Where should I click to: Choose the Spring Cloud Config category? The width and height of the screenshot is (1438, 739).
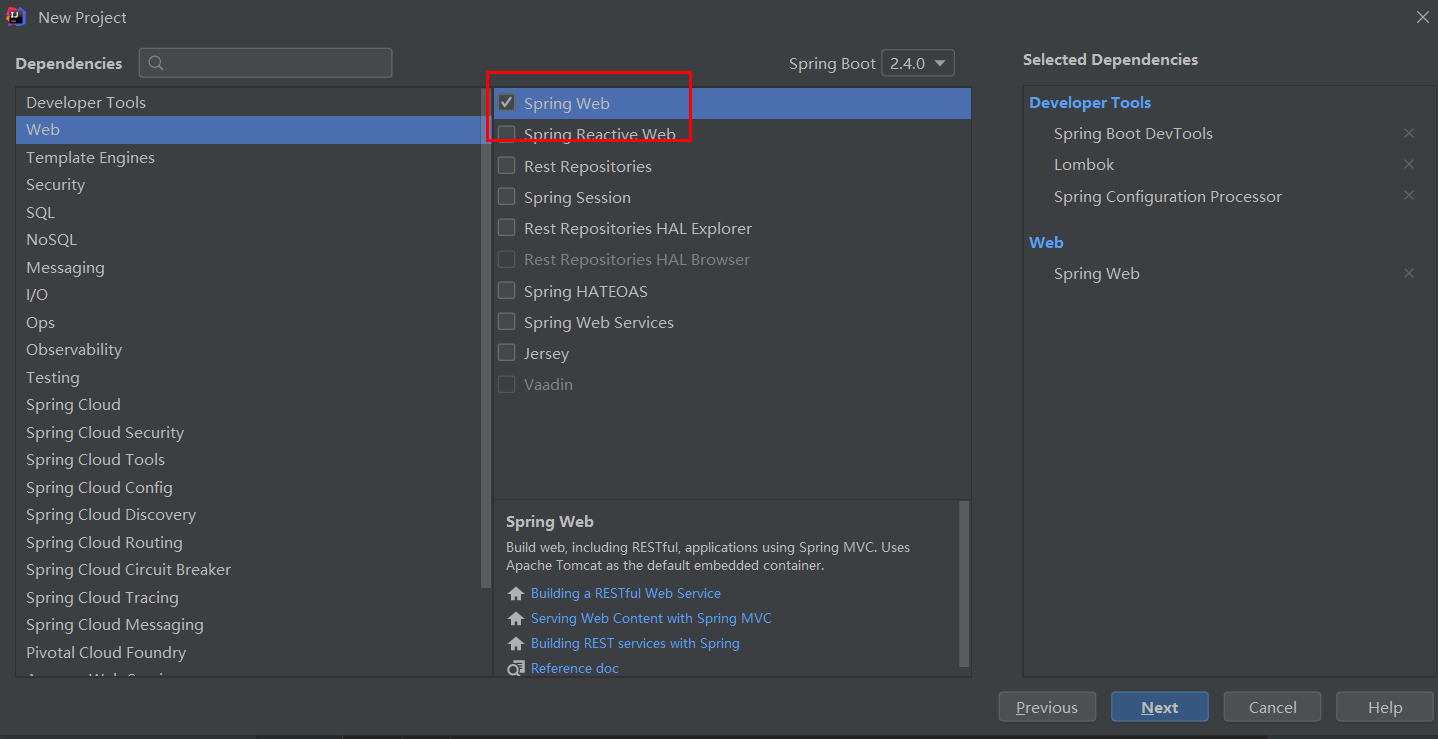click(x=248, y=487)
